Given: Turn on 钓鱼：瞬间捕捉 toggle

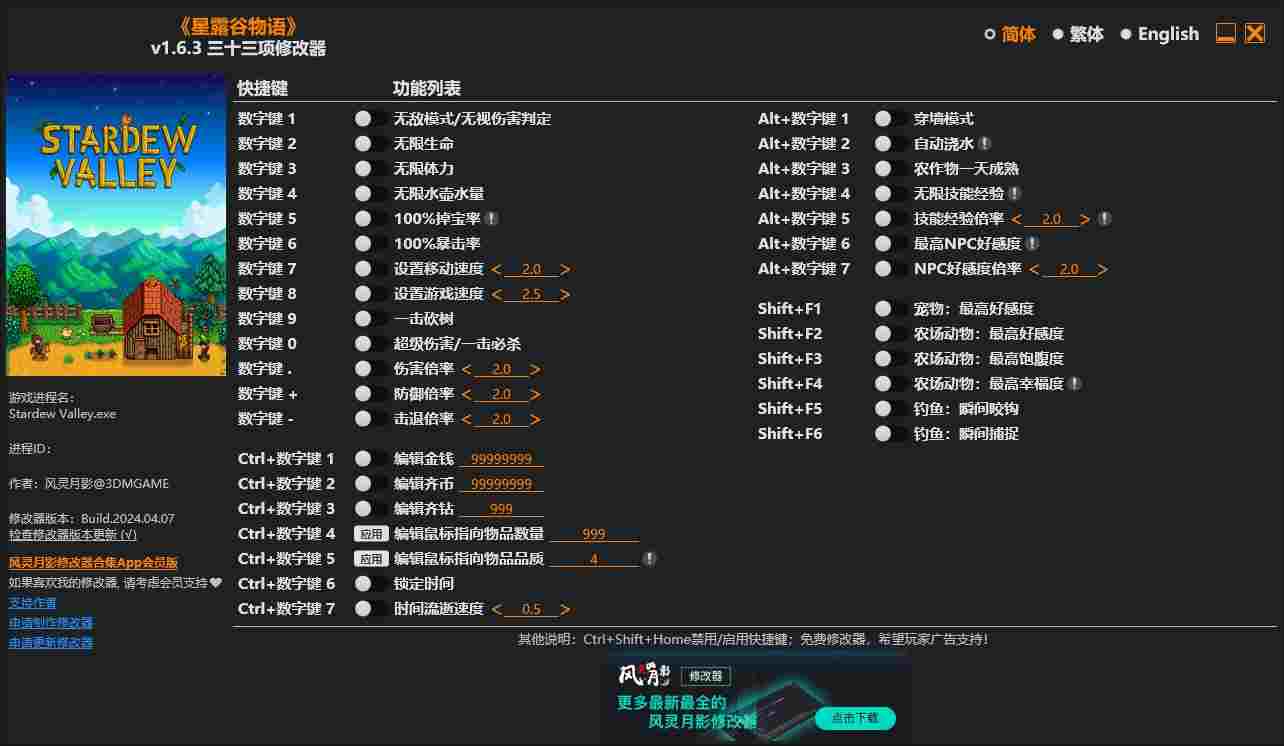Looking at the screenshot, I should pos(891,433).
